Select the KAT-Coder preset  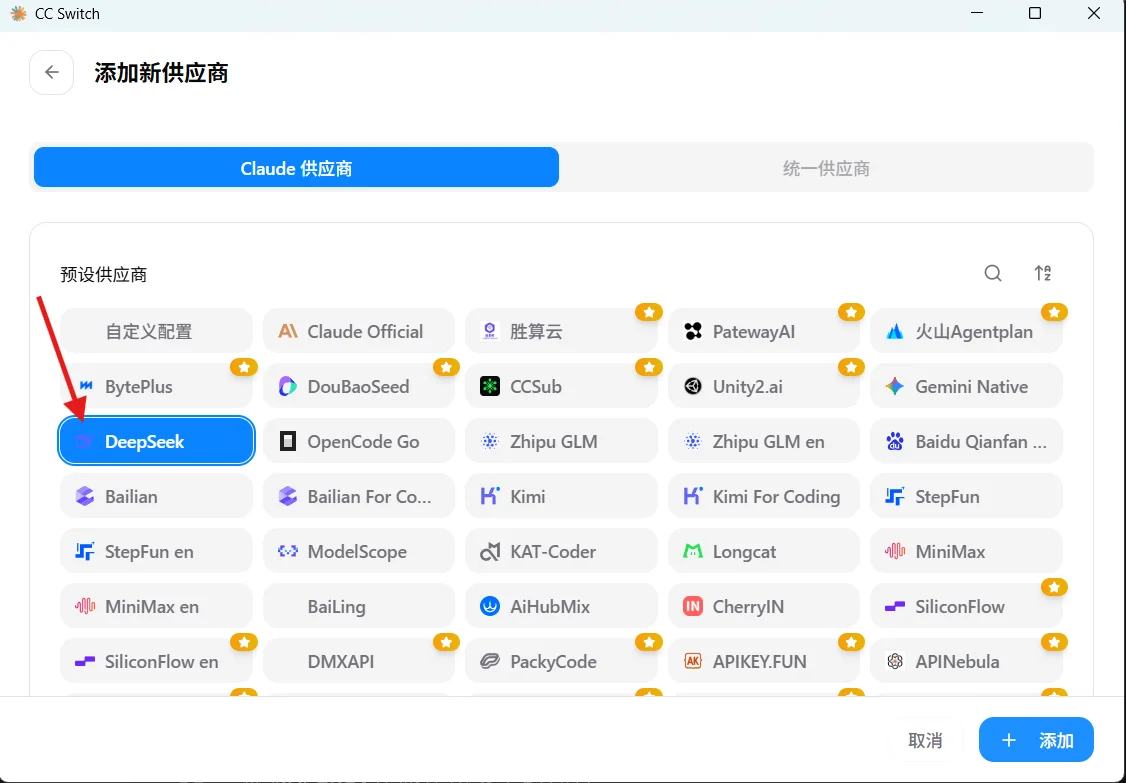tap(562, 552)
